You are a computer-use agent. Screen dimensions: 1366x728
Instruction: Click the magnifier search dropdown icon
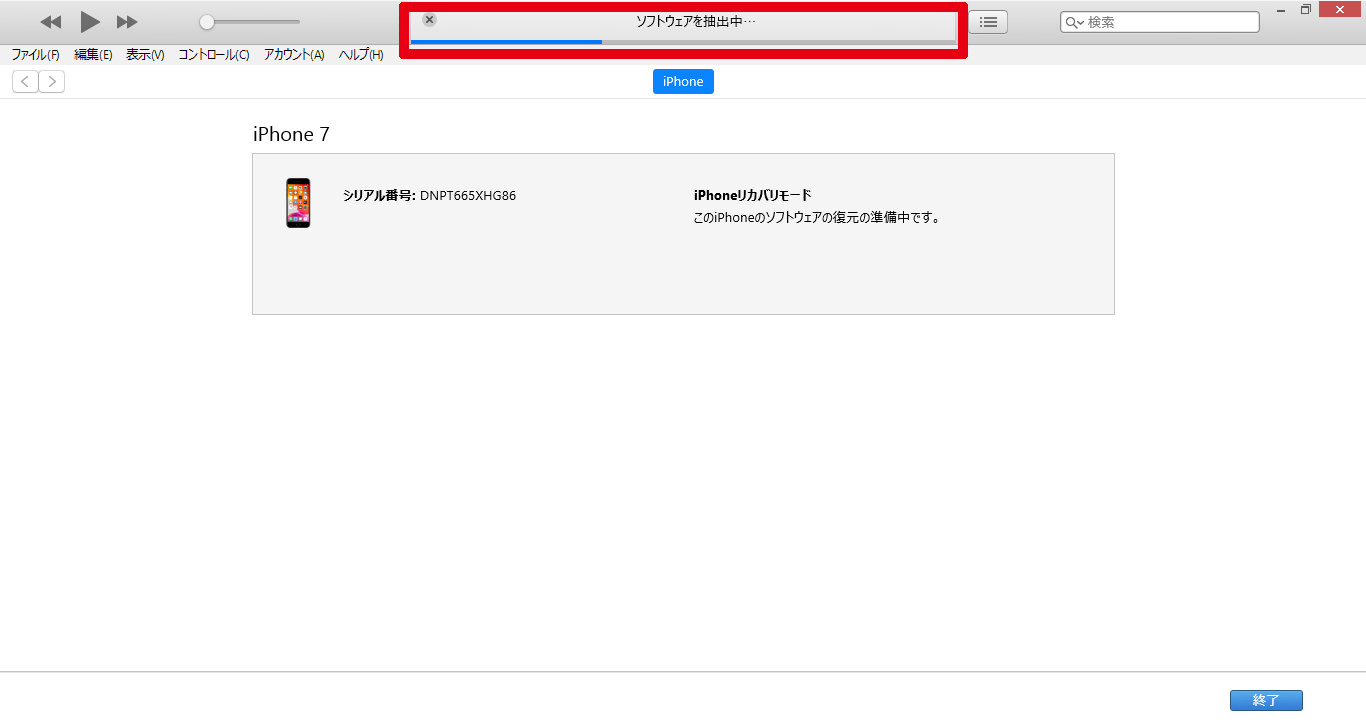coord(1074,22)
